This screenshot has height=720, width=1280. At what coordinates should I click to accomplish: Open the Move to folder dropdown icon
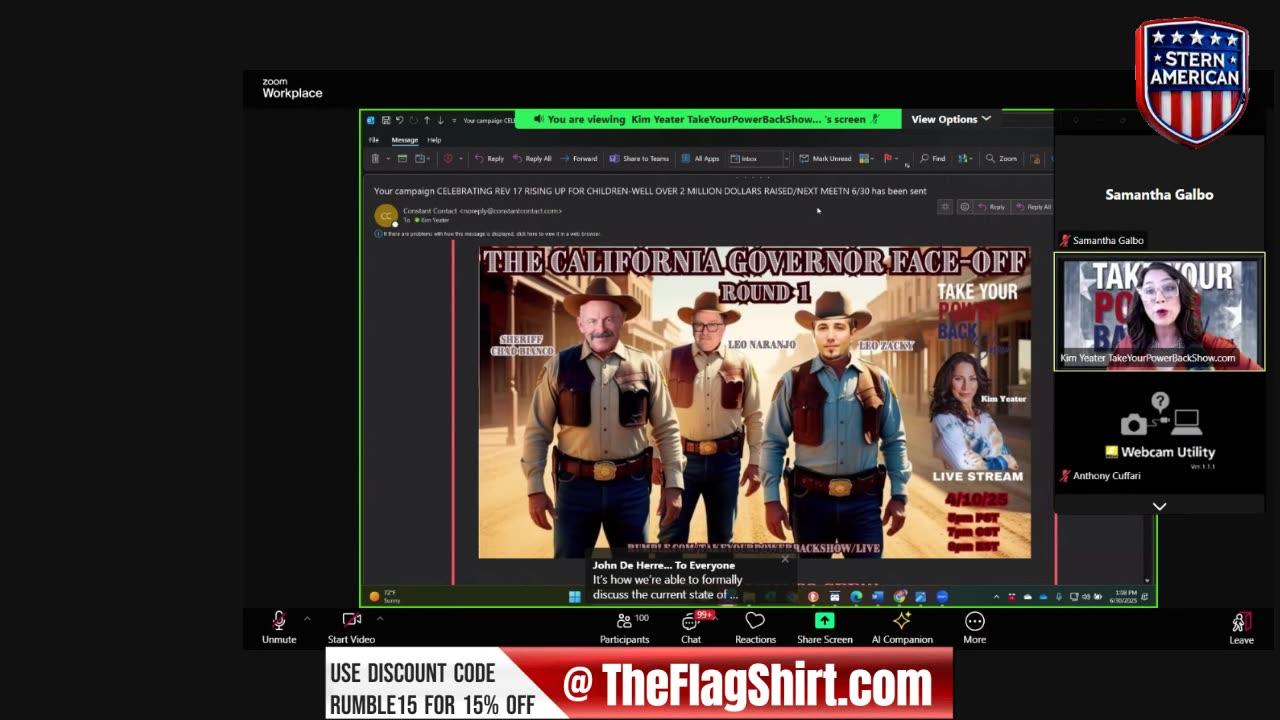(422, 158)
